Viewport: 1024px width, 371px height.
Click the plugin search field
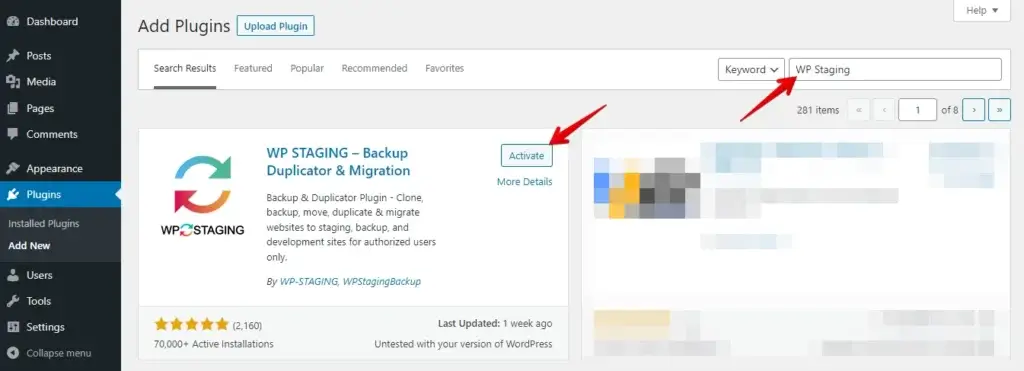[x=895, y=69]
